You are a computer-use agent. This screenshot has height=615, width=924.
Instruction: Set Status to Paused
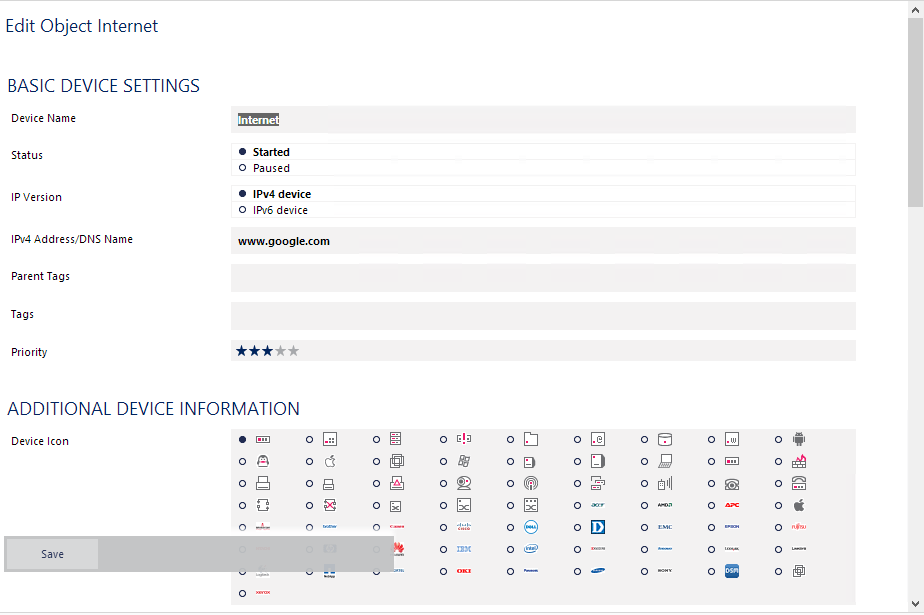(242, 168)
